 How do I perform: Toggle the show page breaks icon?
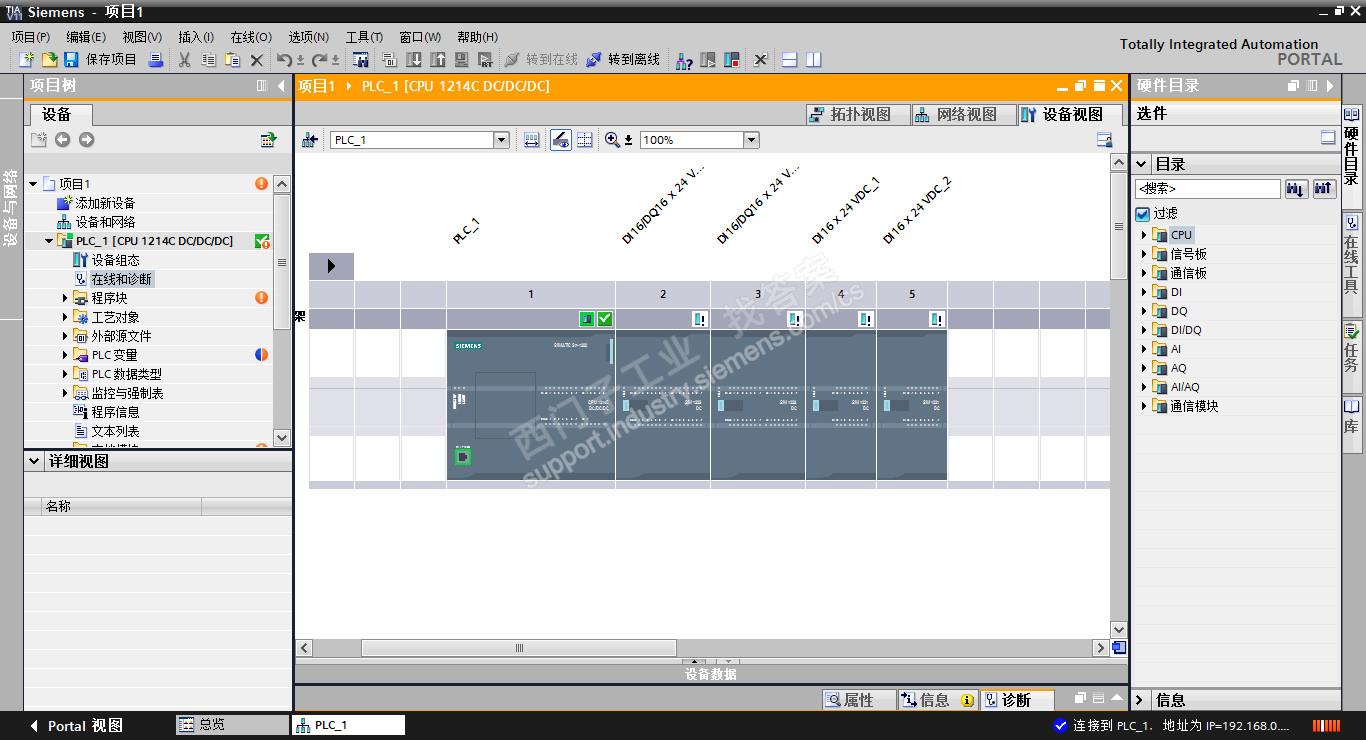(585, 140)
